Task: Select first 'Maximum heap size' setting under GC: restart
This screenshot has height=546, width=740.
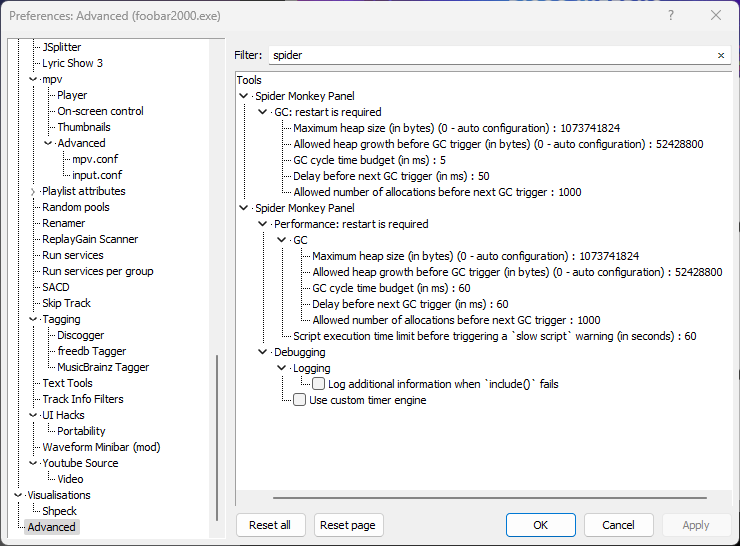Action: [x=456, y=128]
